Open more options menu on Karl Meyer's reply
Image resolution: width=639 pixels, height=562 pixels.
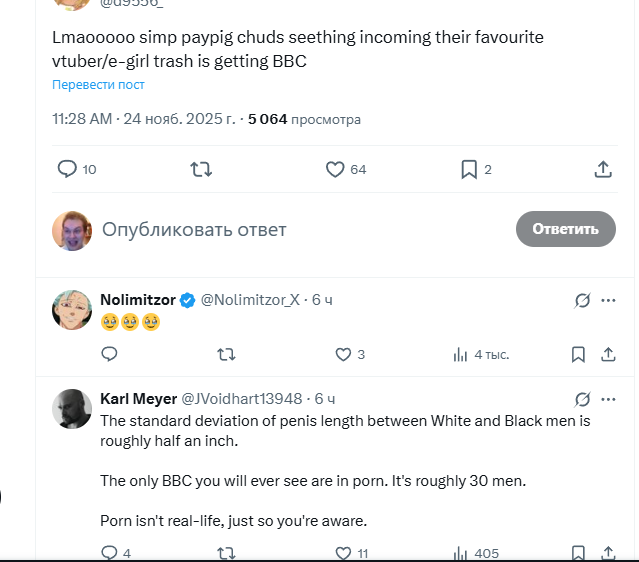click(607, 398)
